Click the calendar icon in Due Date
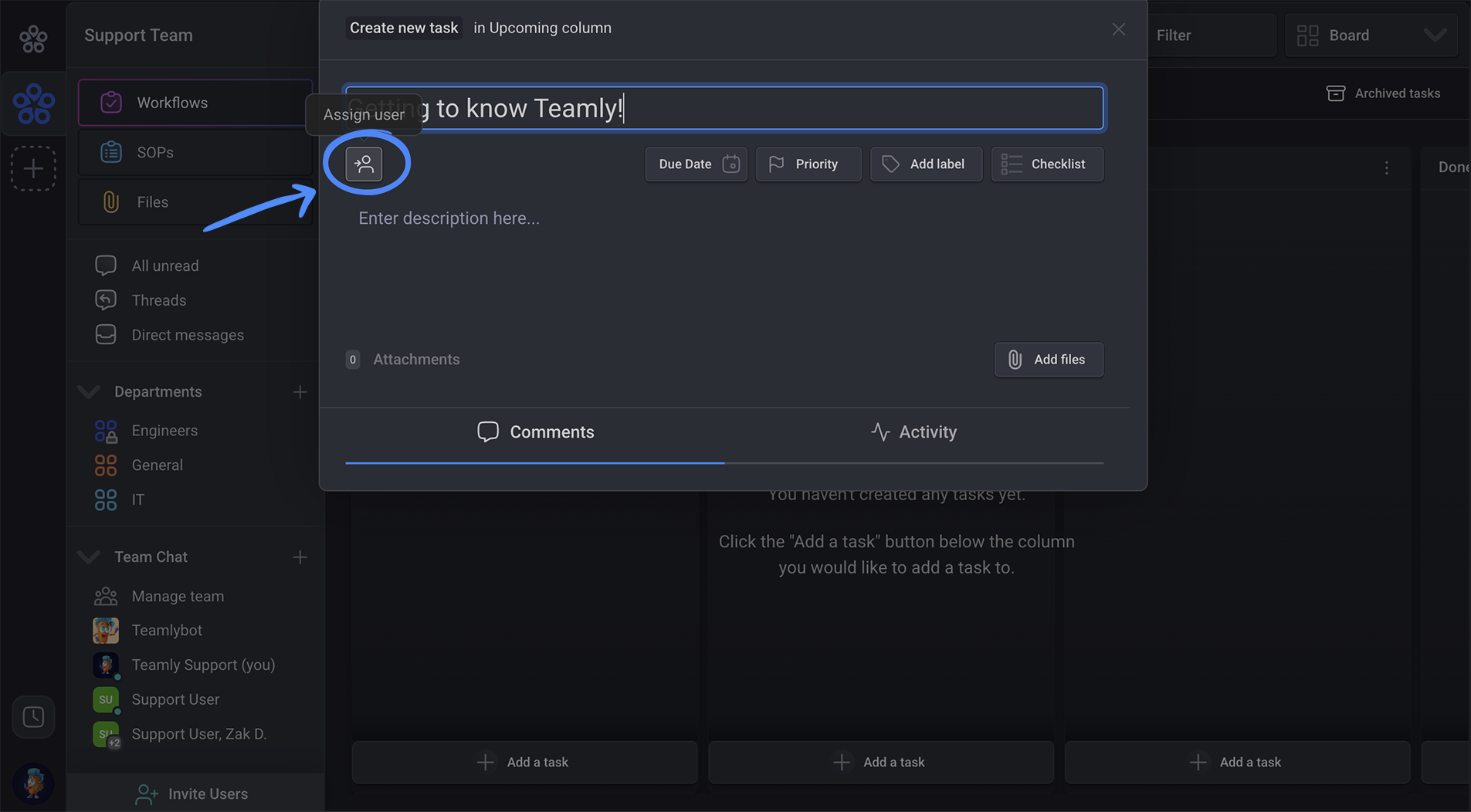Image resolution: width=1471 pixels, height=812 pixels. [730, 164]
